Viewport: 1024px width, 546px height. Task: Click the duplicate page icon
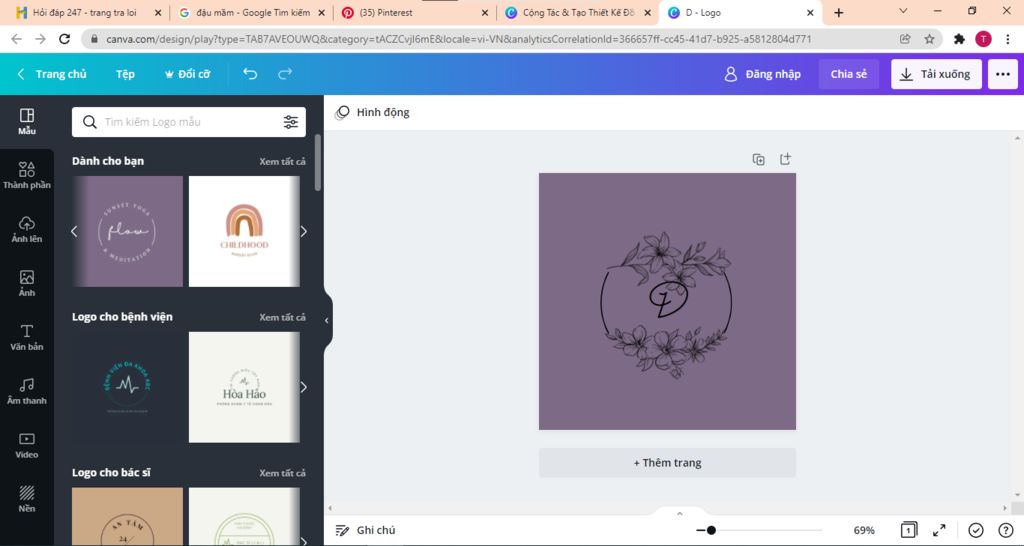coord(758,159)
